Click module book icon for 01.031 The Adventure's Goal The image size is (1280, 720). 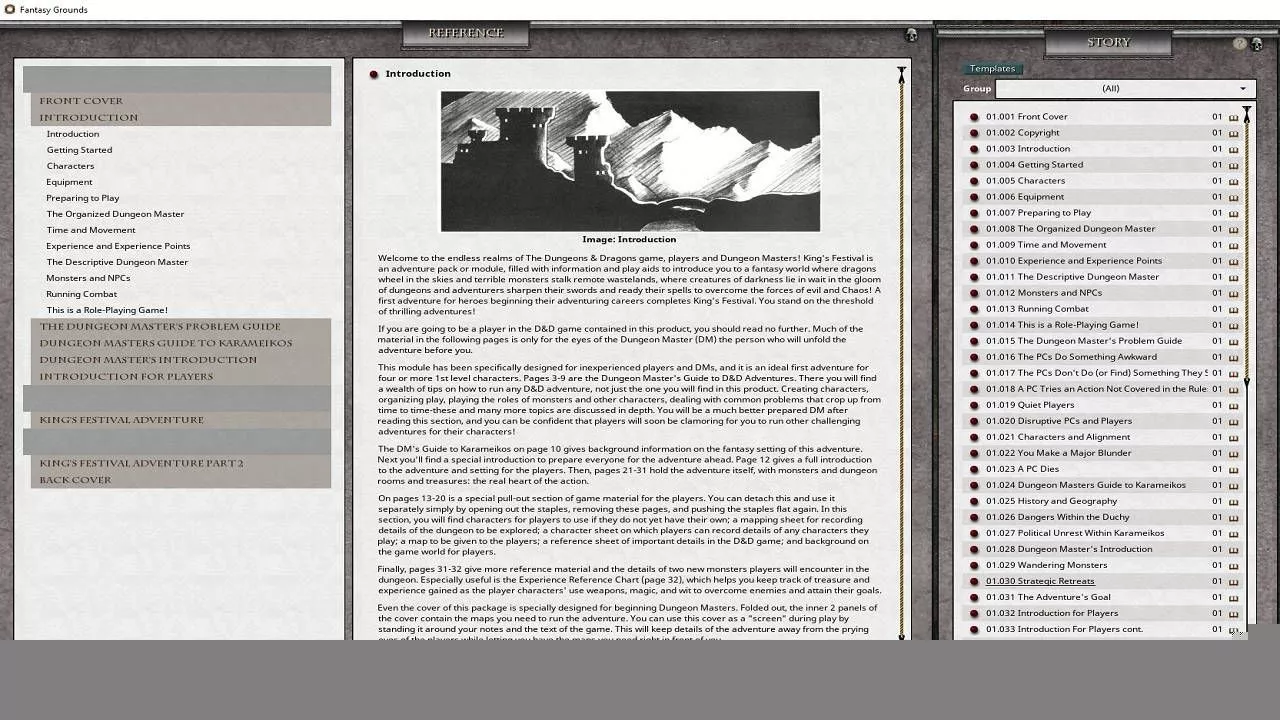[x=1233, y=597]
